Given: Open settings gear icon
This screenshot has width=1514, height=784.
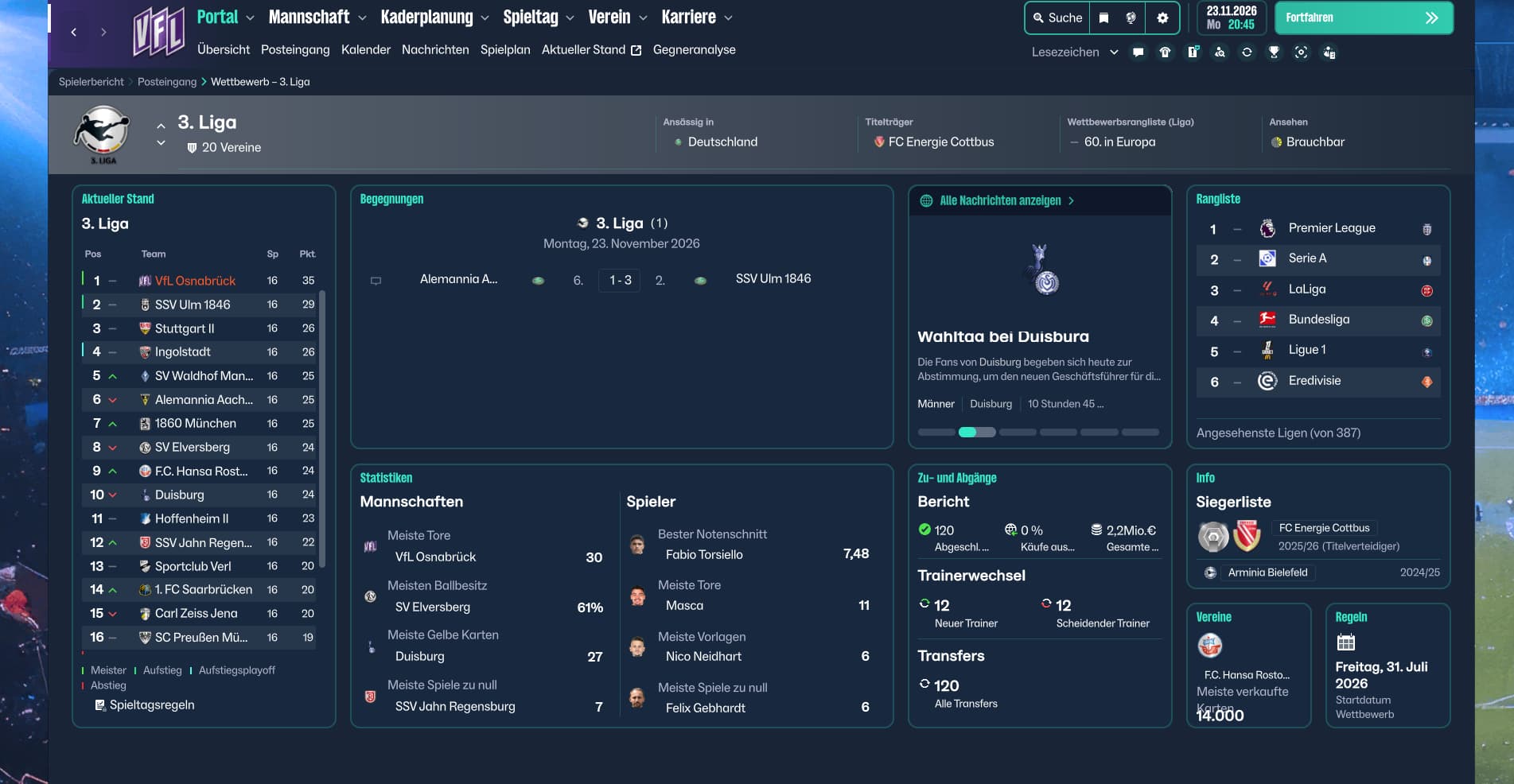Looking at the screenshot, I should click(1162, 17).
